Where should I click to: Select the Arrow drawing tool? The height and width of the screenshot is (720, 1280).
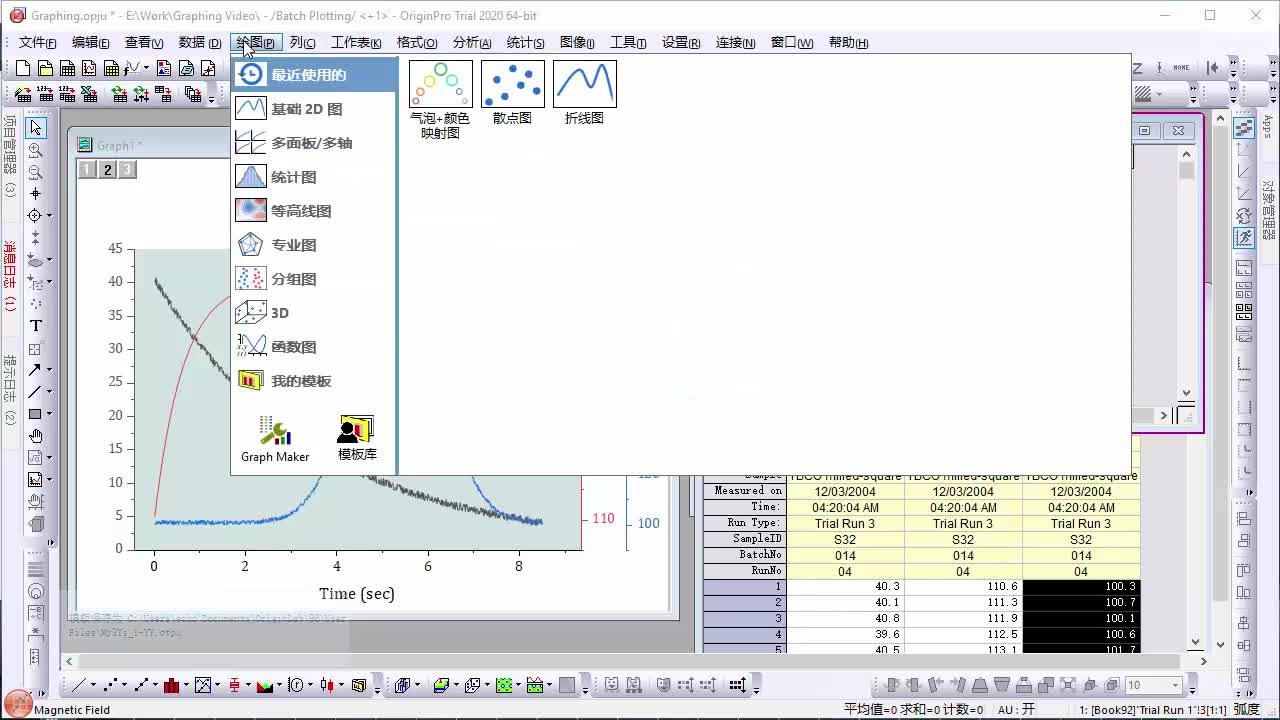(x=35, y=370)
